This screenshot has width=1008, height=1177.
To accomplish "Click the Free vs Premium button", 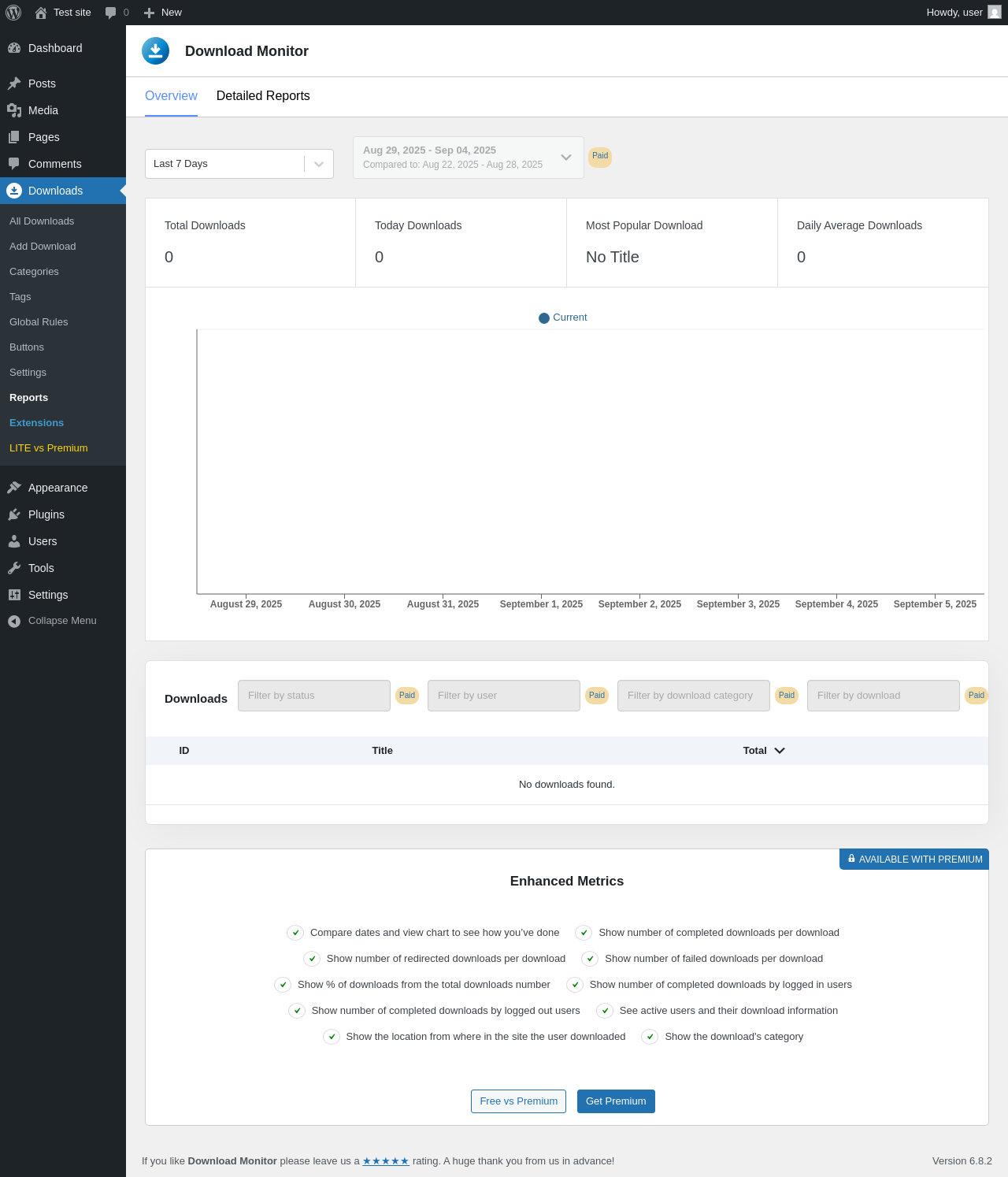I will (518, 1101).
